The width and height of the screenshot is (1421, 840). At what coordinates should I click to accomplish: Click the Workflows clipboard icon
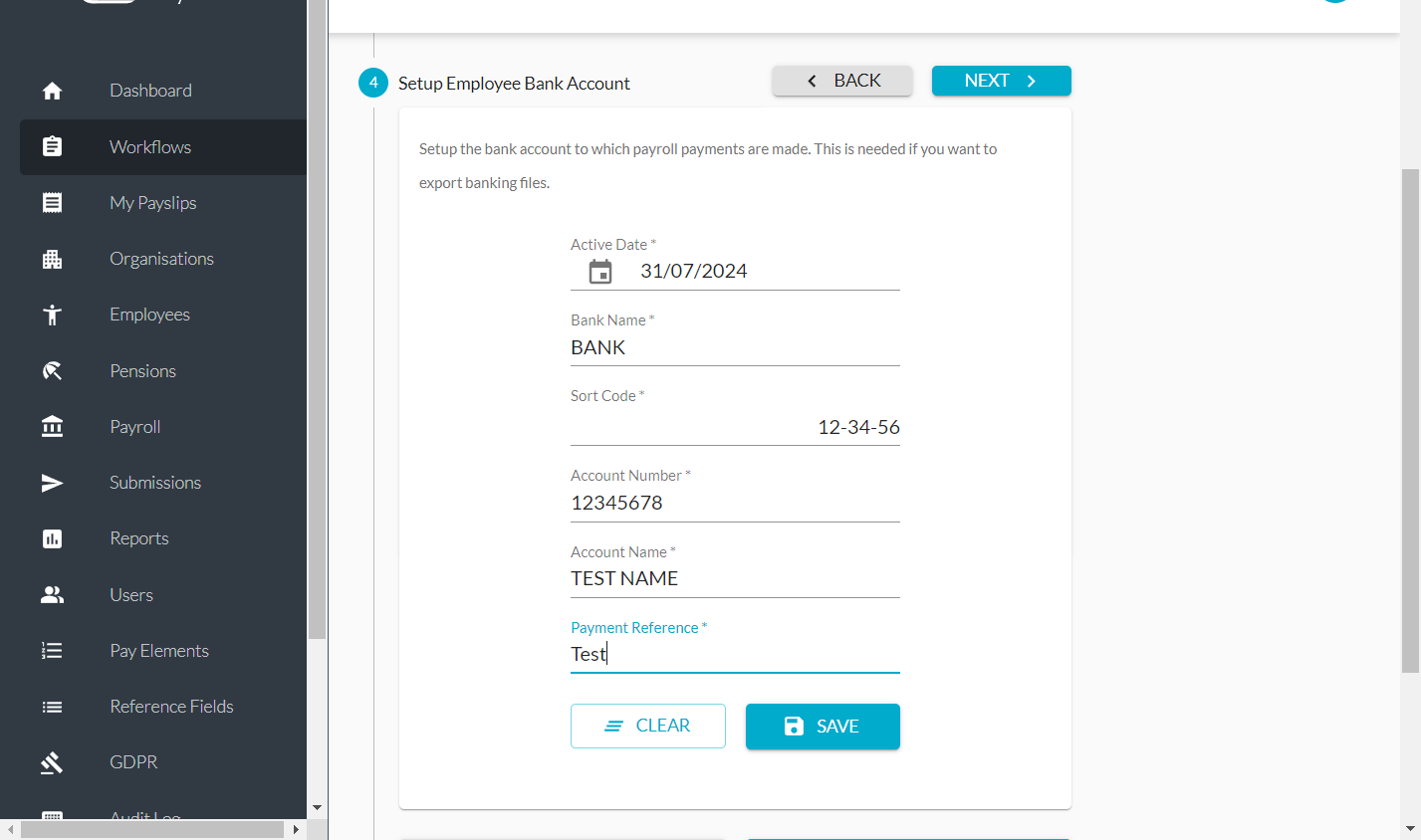(x=53, y=146)
